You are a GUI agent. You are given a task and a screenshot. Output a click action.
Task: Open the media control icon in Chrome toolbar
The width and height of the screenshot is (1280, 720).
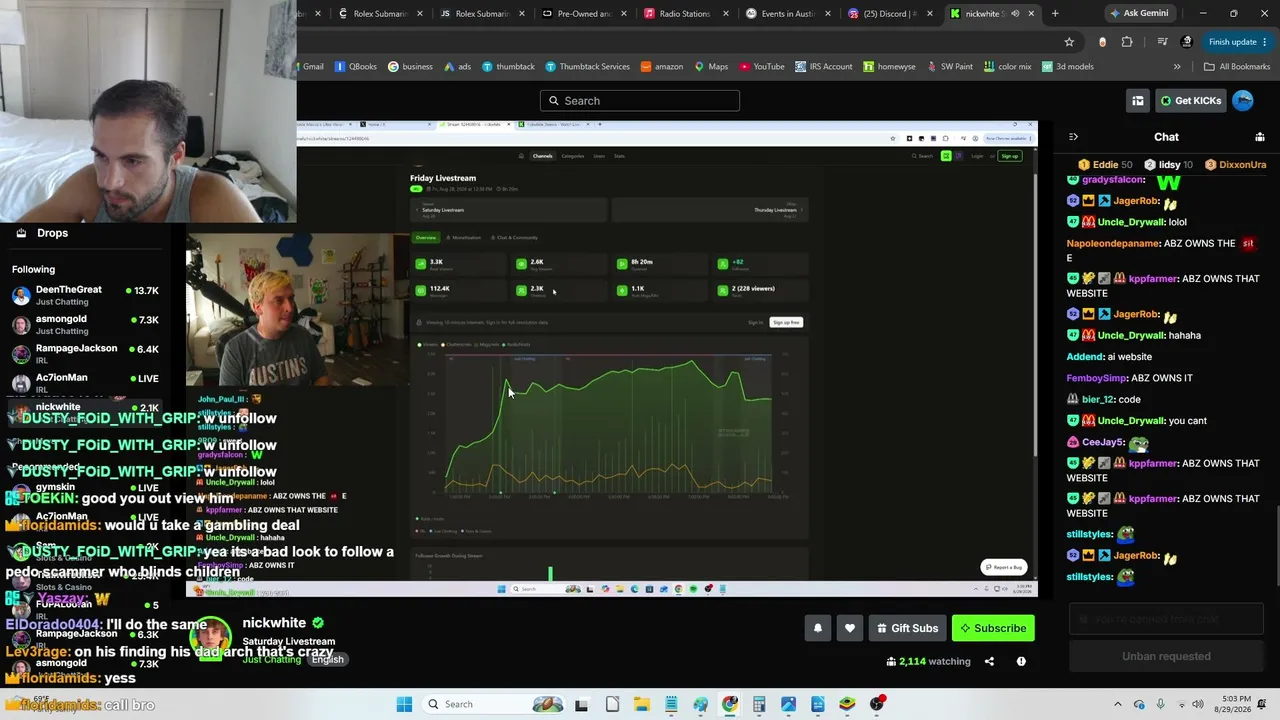(1162, 42)
